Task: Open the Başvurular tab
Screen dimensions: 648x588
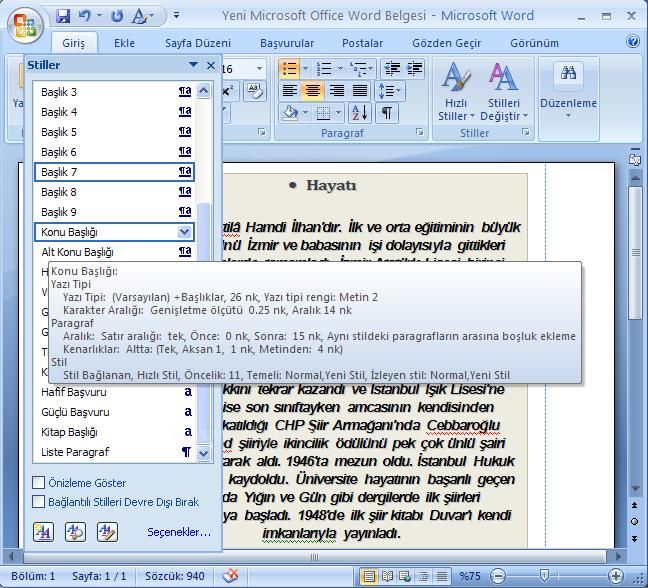Action: (287, 43)
